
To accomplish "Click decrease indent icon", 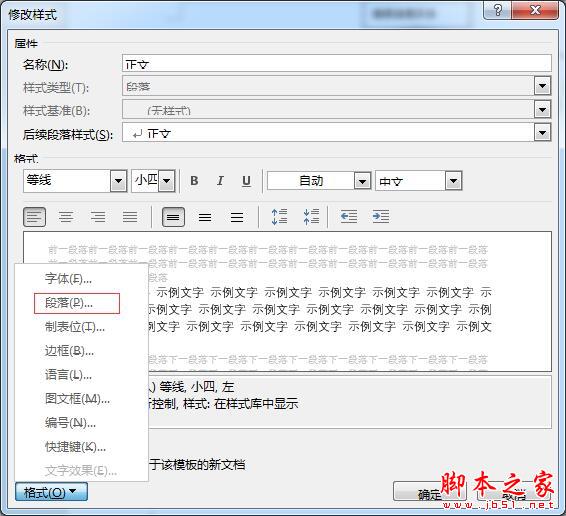I will (349, 217).
